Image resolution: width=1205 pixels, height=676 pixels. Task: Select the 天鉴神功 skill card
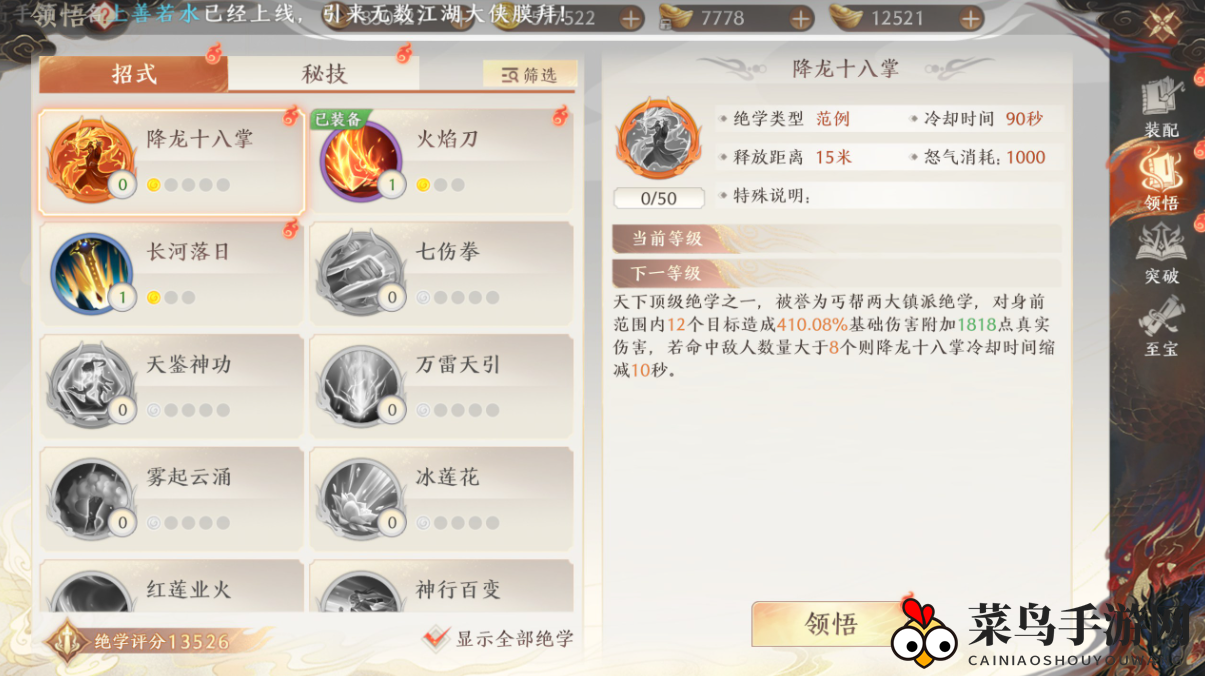(x=171, y=387)
